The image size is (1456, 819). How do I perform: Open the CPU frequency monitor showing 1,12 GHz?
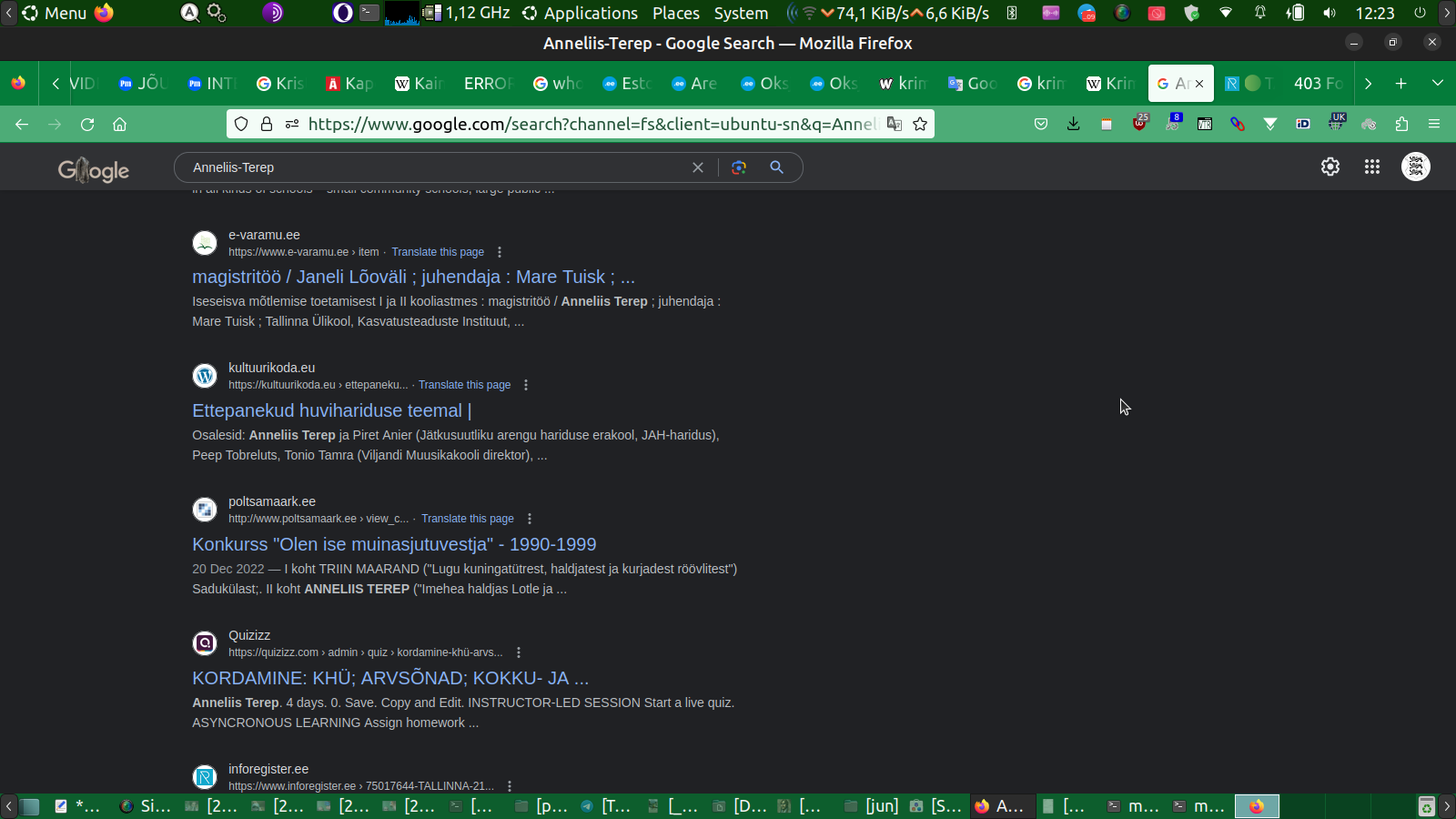467,13
